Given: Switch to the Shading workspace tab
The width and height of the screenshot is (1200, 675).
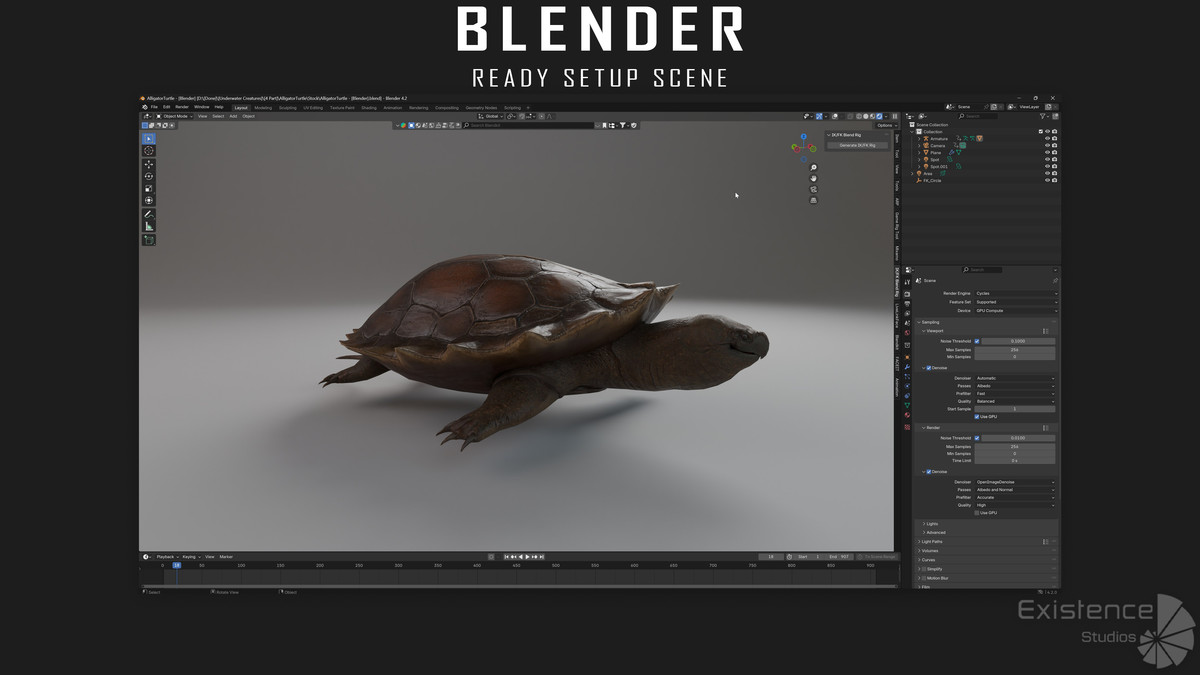Looking at the screenshot, I should [x=369, y=108].
